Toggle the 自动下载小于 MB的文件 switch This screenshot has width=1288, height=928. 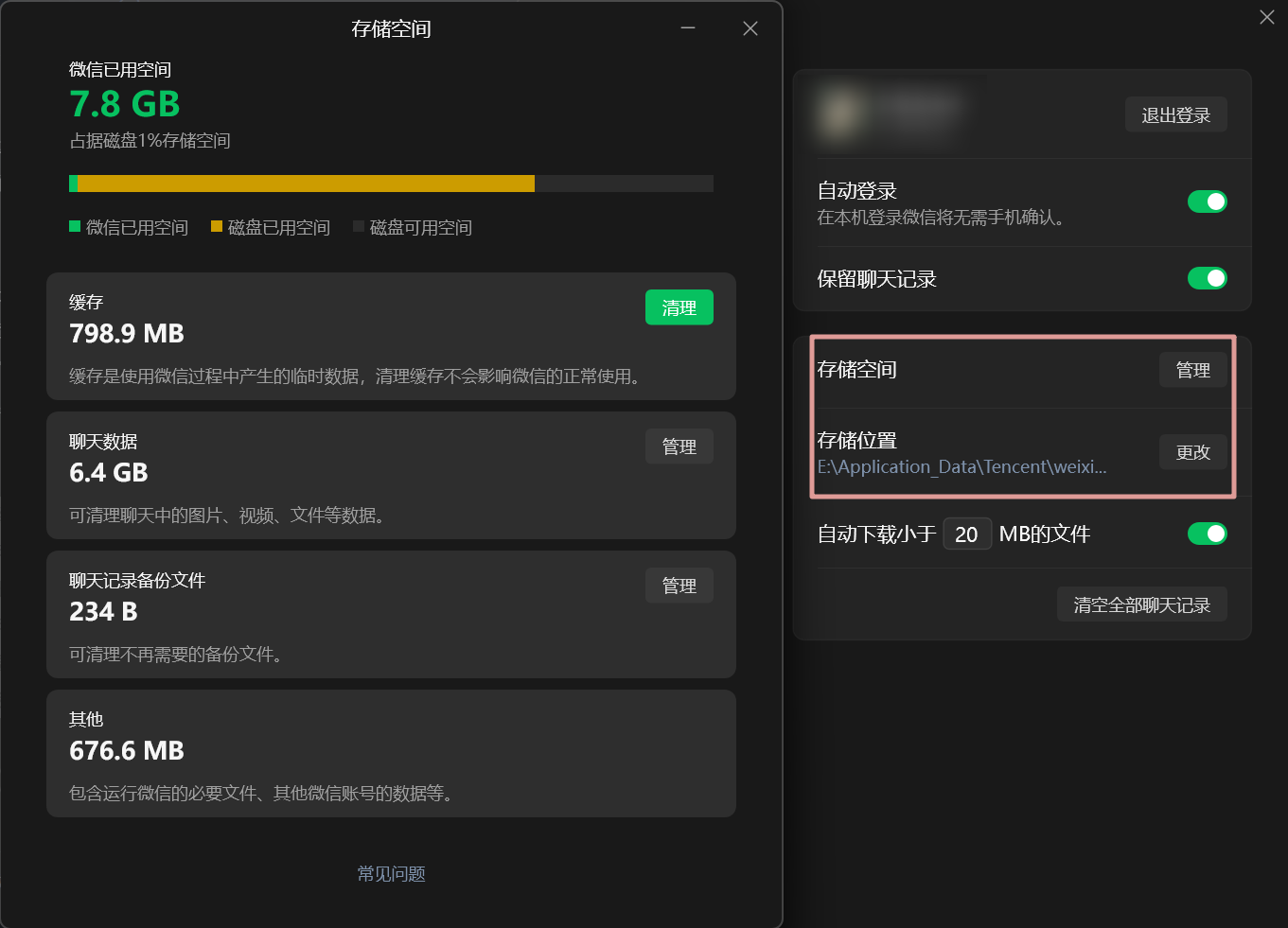coord(1207,534)
